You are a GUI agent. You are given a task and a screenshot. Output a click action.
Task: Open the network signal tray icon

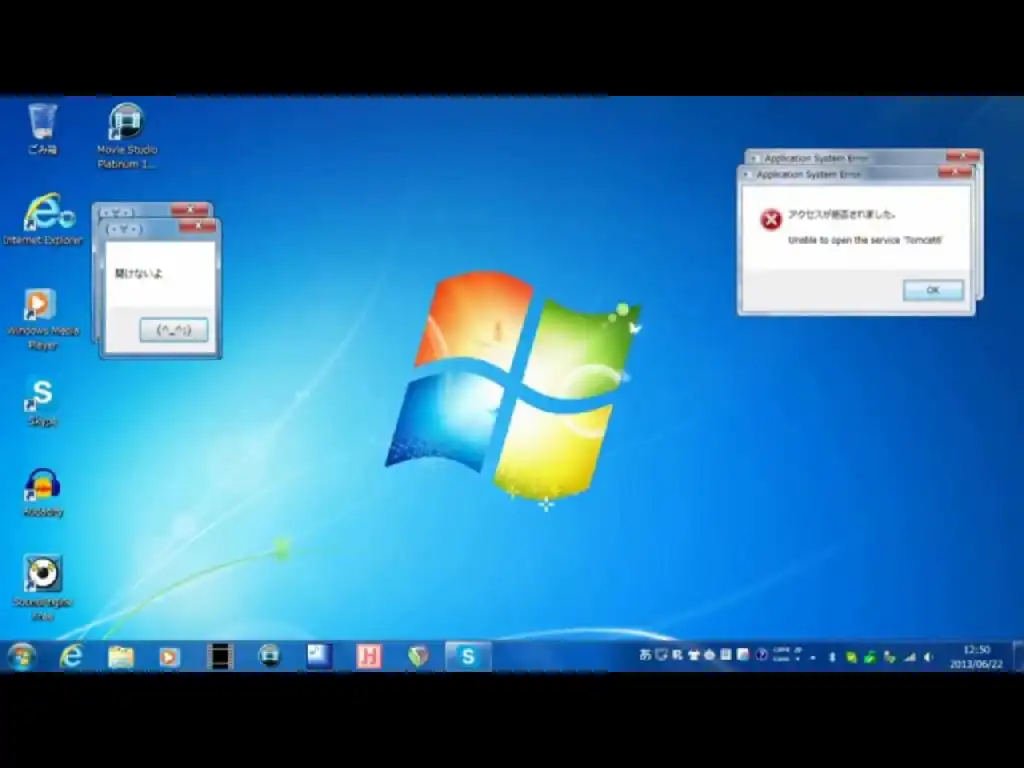(910, 658)
